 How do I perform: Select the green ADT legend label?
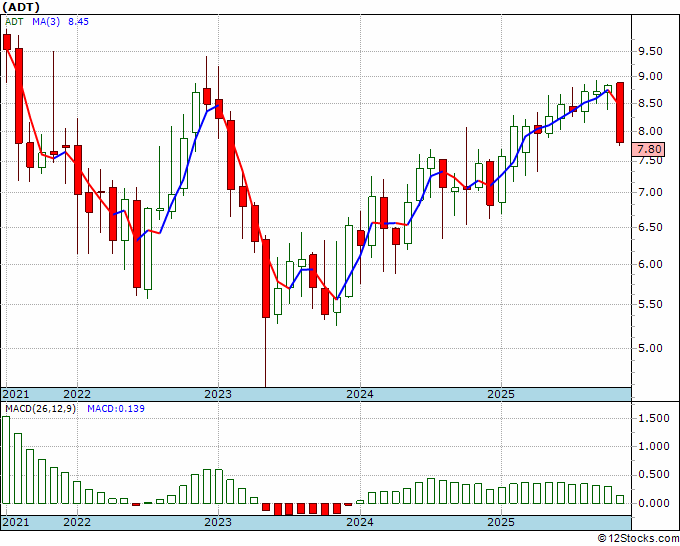(x=14, y=22)
